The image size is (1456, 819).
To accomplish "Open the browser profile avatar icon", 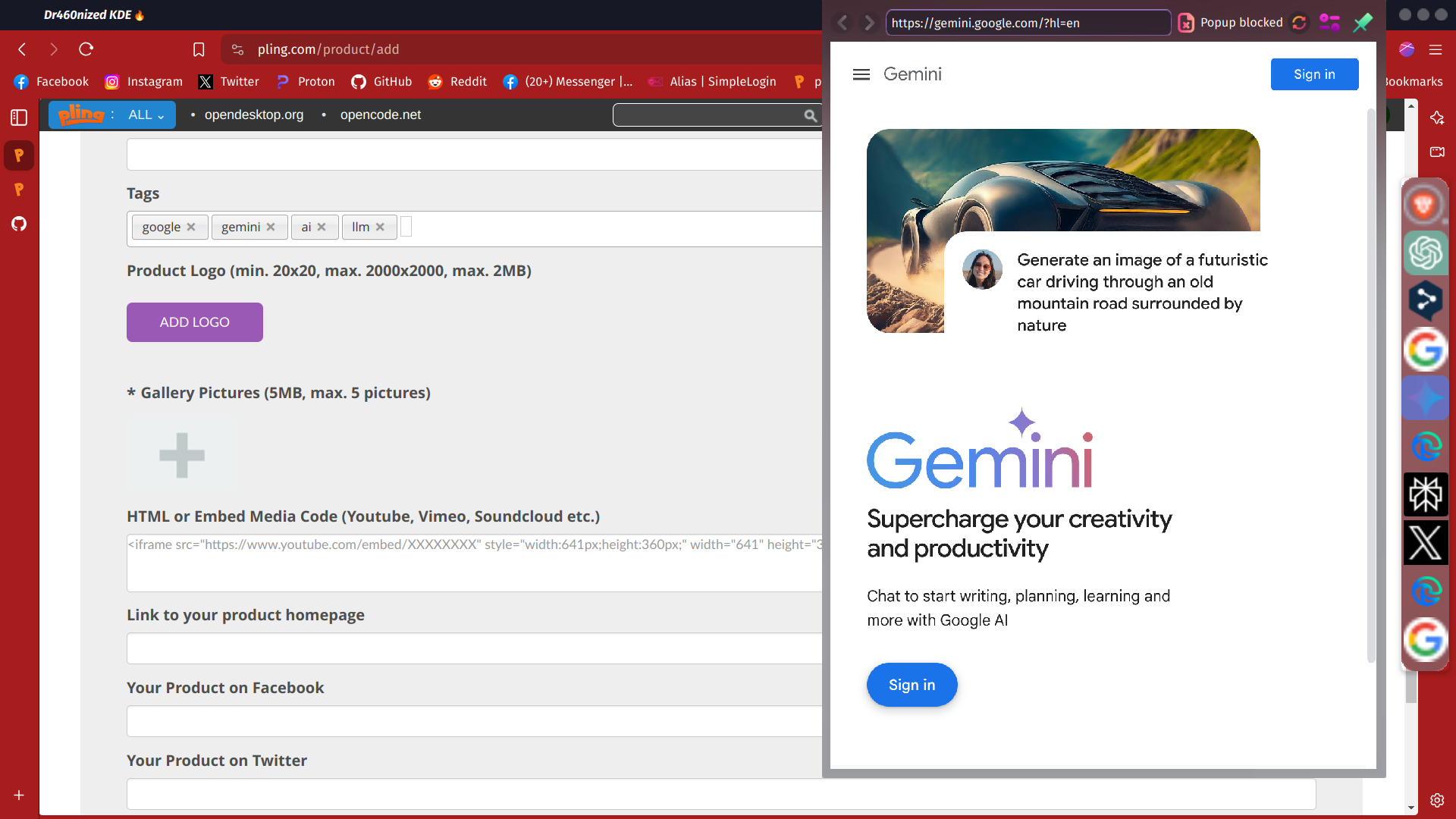I will click(x=1407, y=49).
